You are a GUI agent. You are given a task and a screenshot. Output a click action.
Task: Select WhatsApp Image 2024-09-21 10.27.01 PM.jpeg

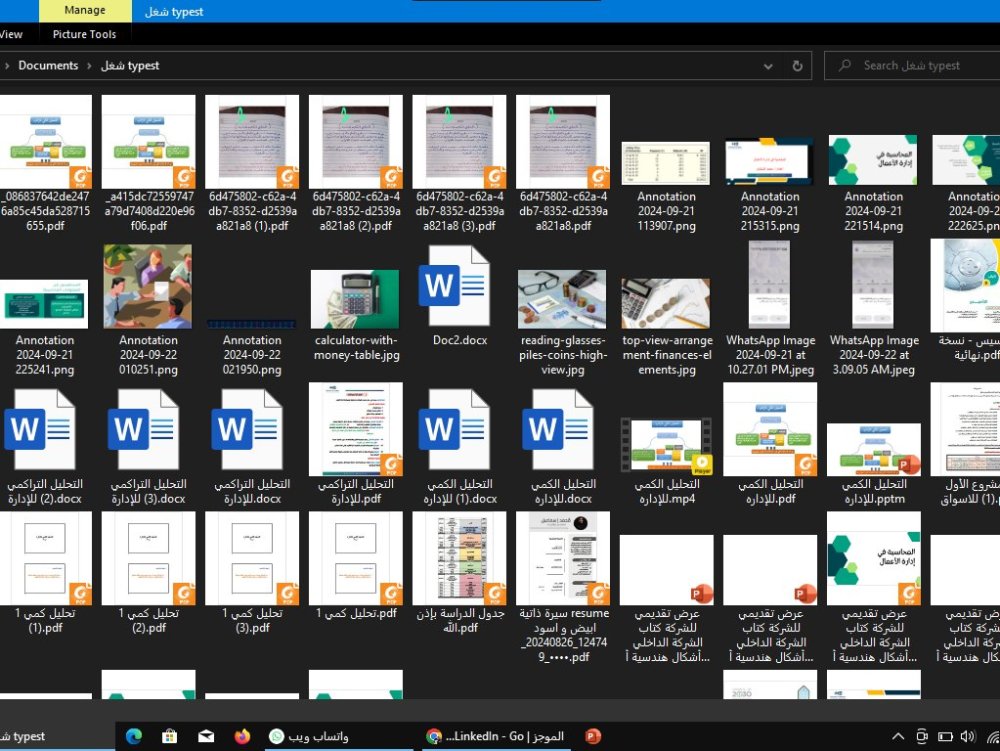[x=770, y=309]
